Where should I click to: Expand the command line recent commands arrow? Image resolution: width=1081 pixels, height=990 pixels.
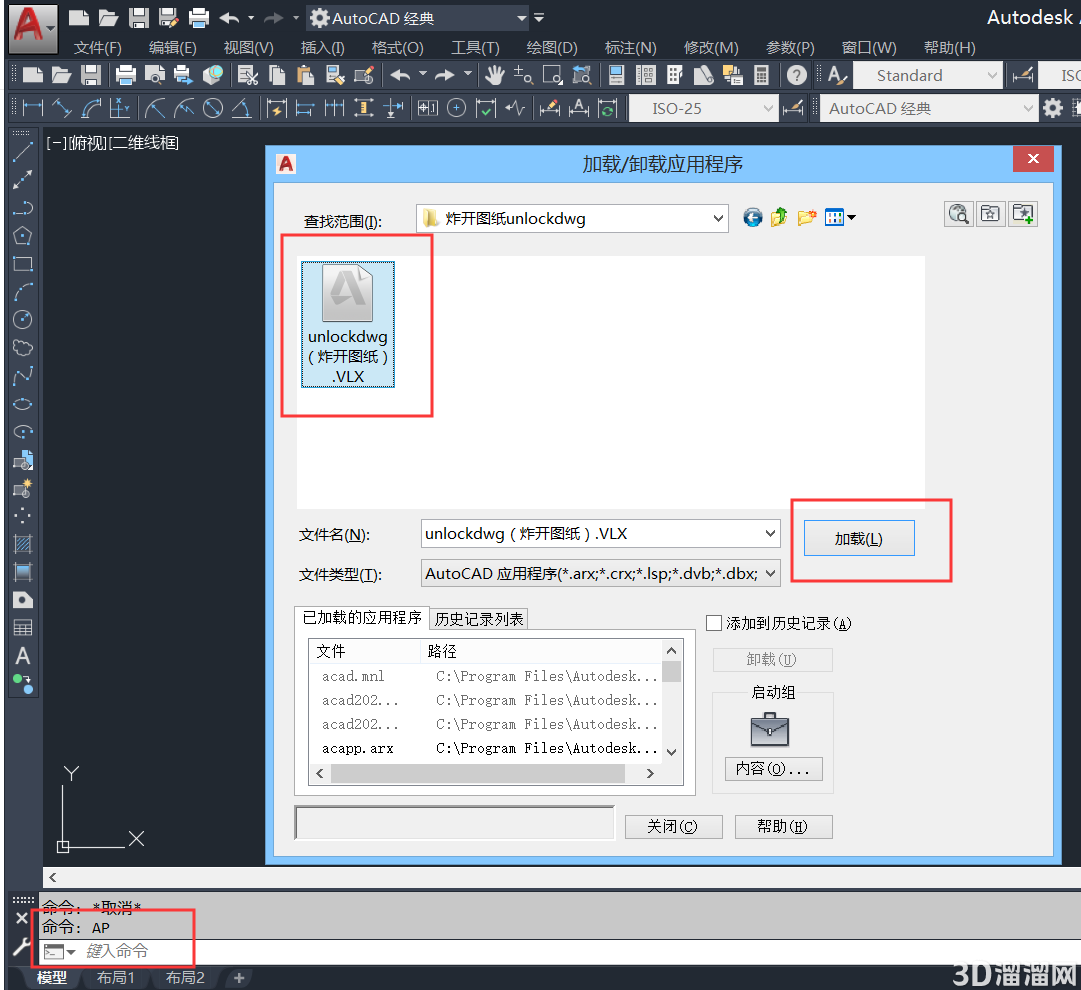pos(70,952)
